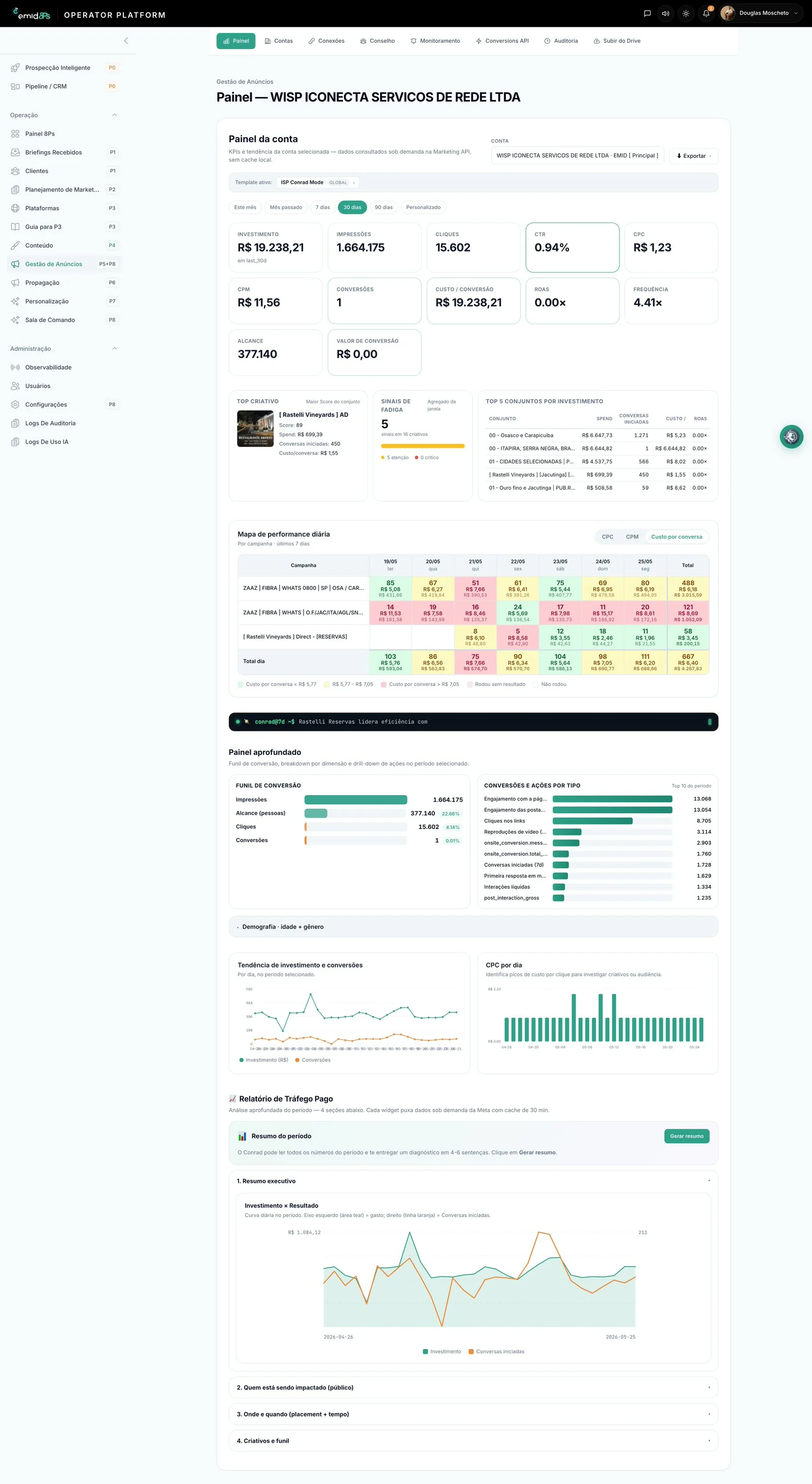Collapse the sidebar with the chevron icon
The height and width of the screenshot is (1484, 812).
tap(126, 40)
